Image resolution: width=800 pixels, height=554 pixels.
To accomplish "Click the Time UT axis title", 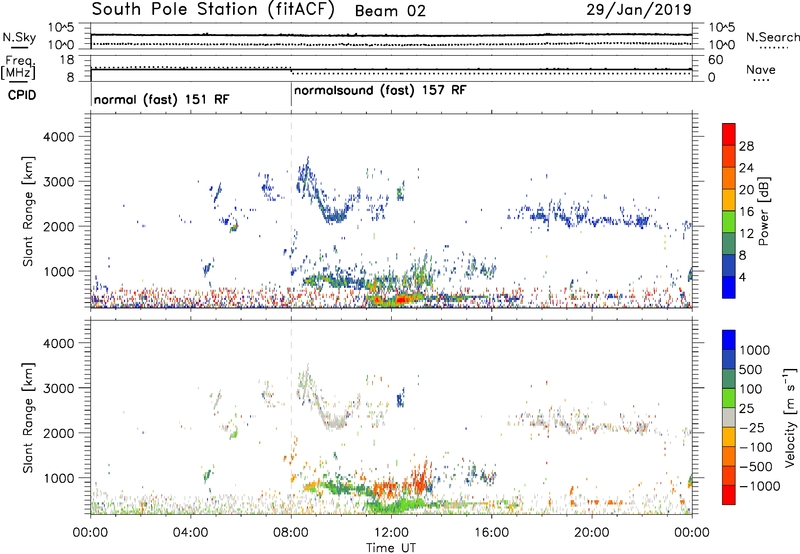I will [391, 548].
